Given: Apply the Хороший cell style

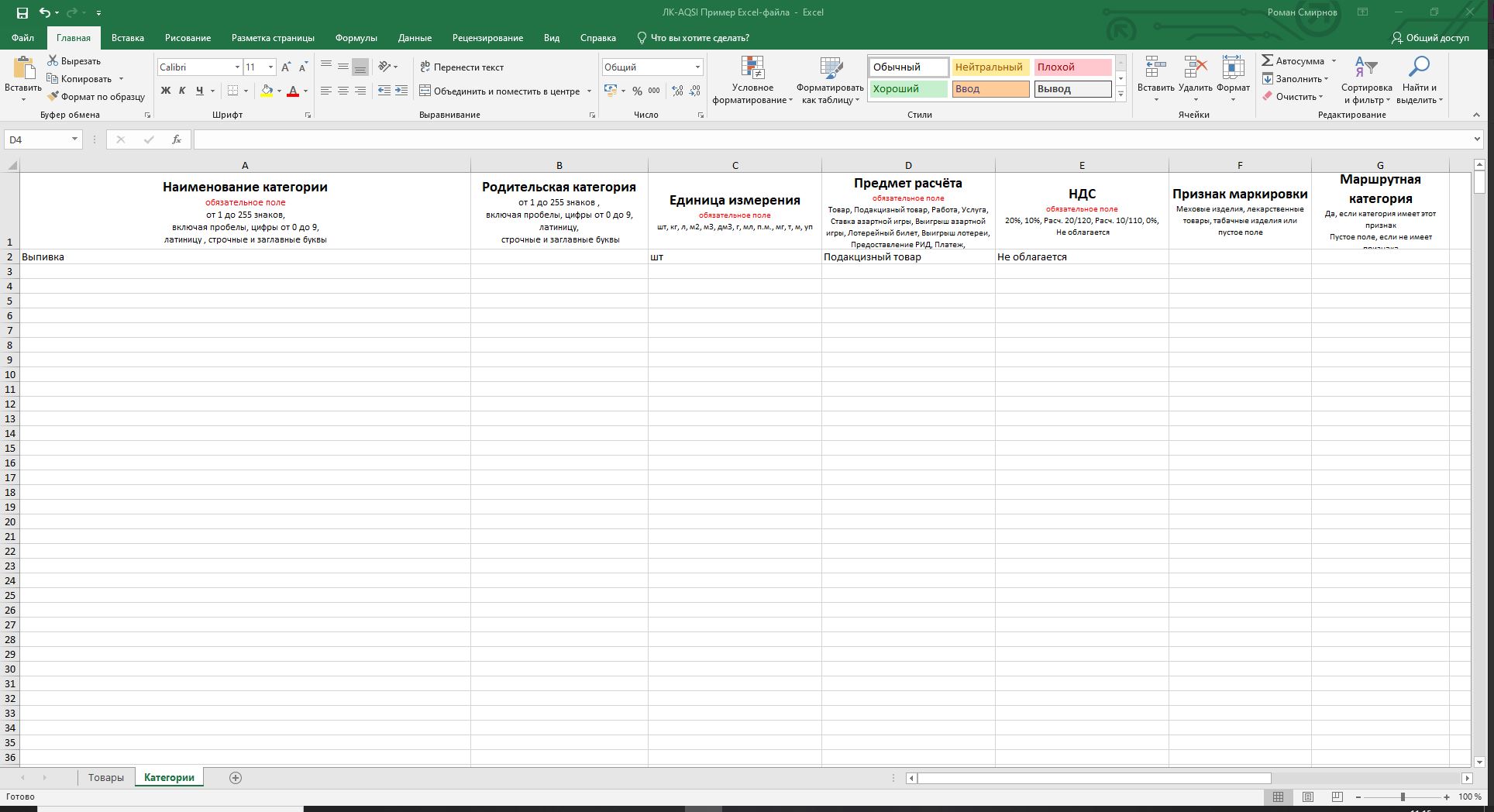Looking at the screenshot, I should tap(907, 89).
